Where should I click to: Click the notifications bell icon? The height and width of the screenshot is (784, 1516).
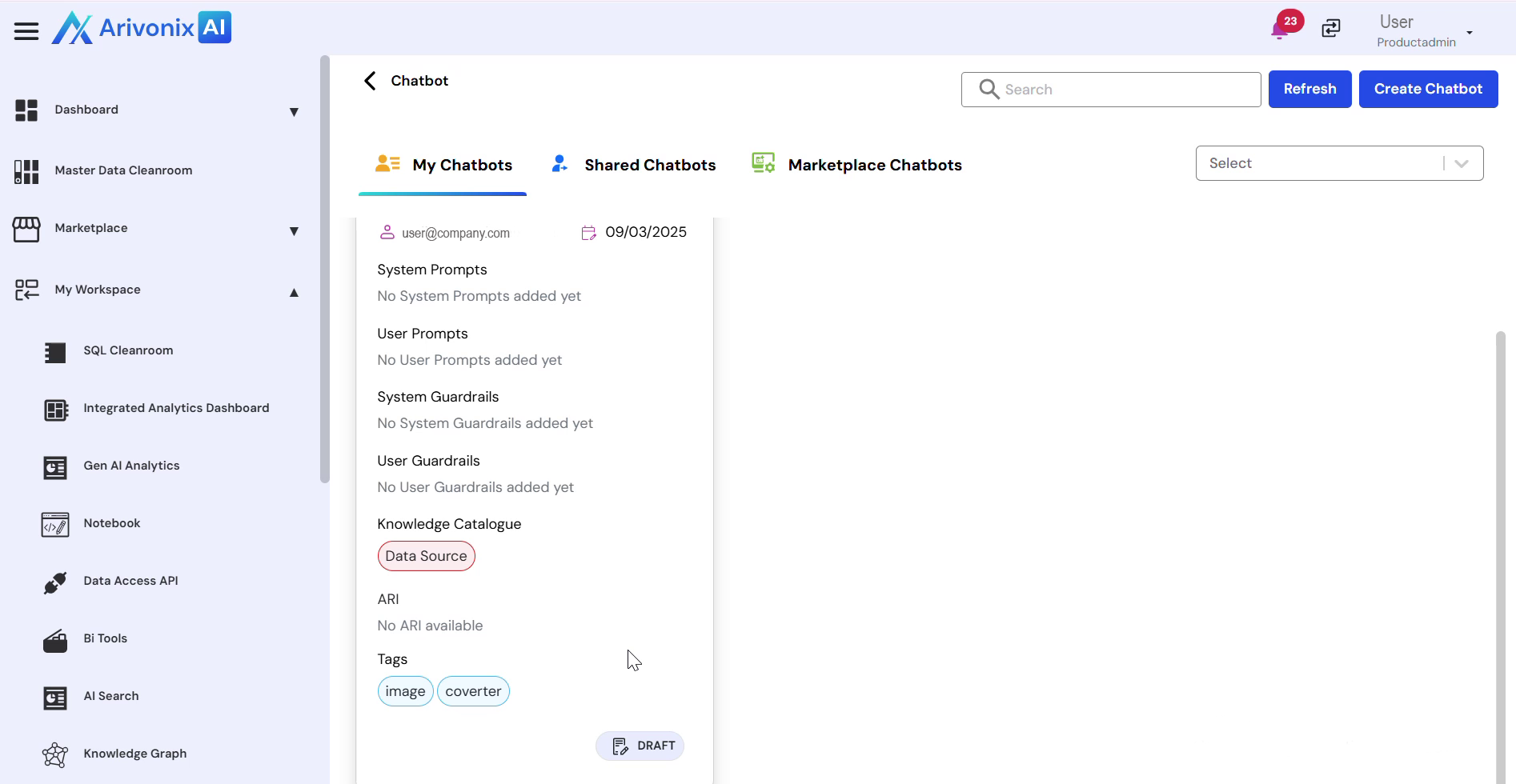tap(1279, 30)
